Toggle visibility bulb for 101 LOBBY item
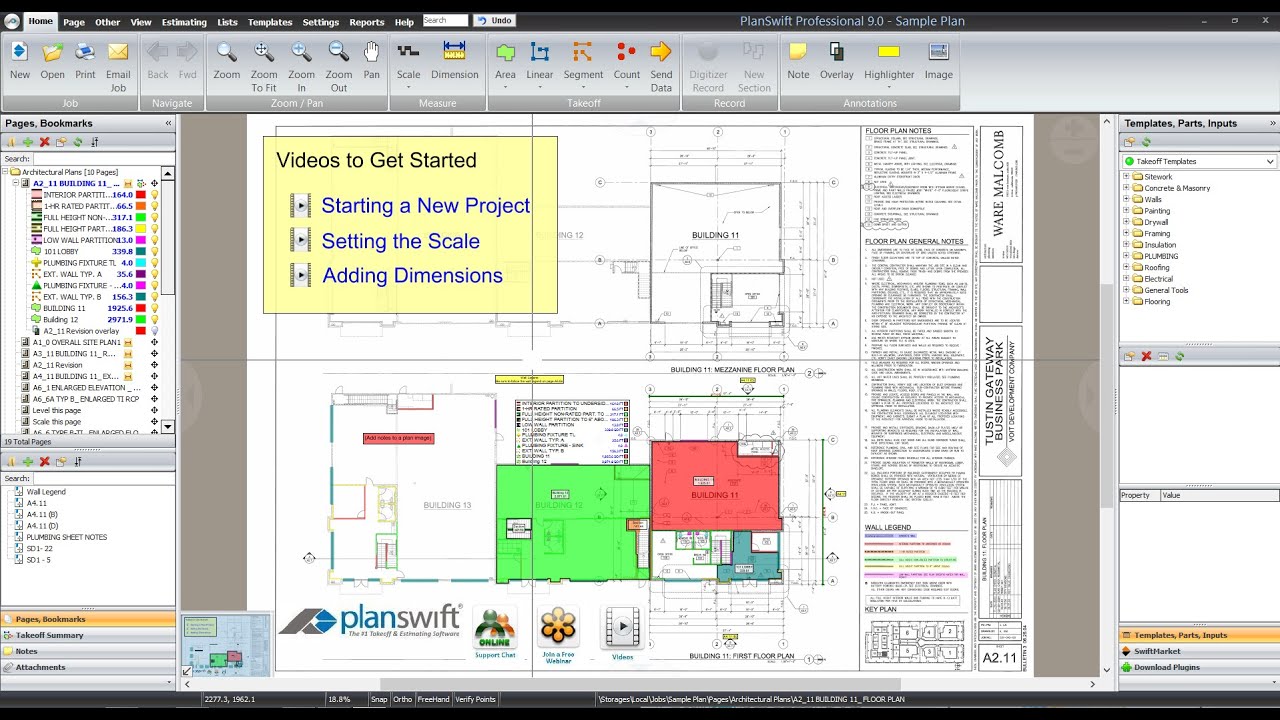The width and height of the screenshot is (1280, 720). [155, 252]
